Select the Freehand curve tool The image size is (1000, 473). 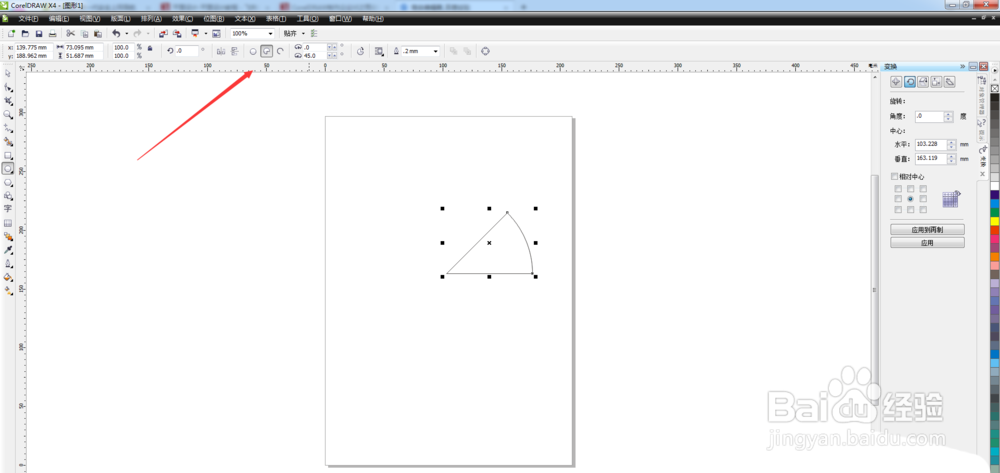point(8,128)
